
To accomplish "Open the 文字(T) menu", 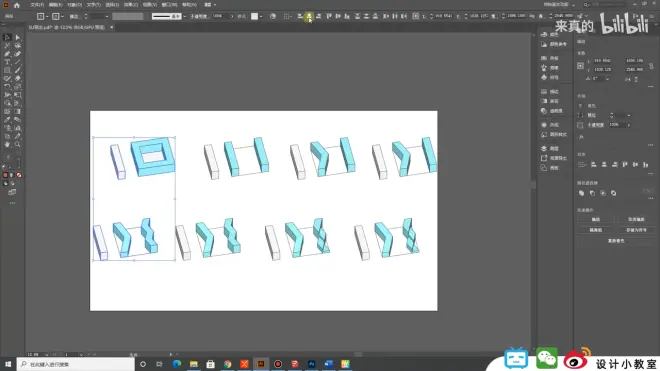I will (x=93, y=5).
